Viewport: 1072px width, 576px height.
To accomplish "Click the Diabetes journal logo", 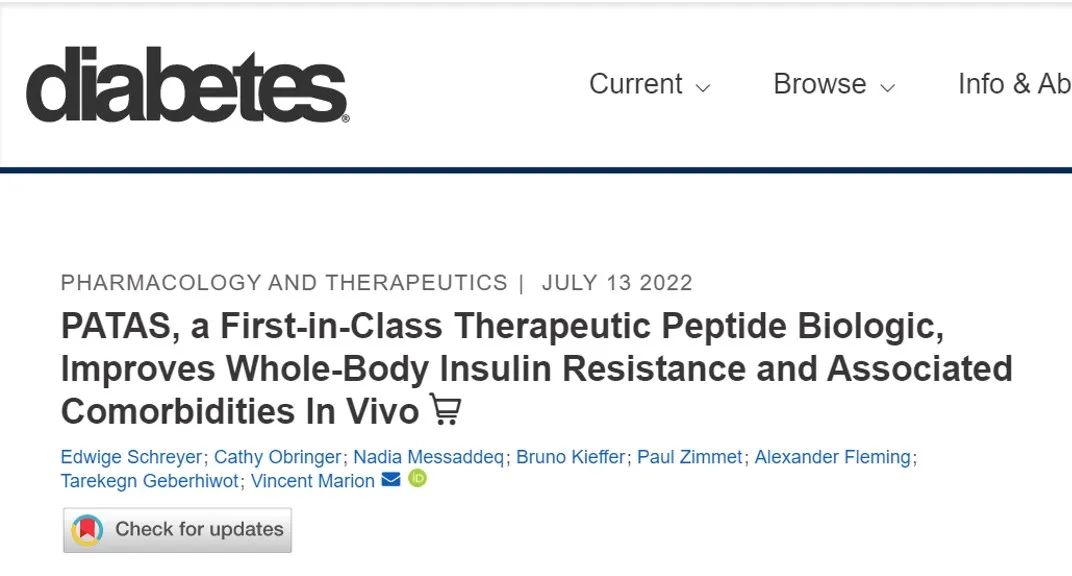I will tap(187, 85).
